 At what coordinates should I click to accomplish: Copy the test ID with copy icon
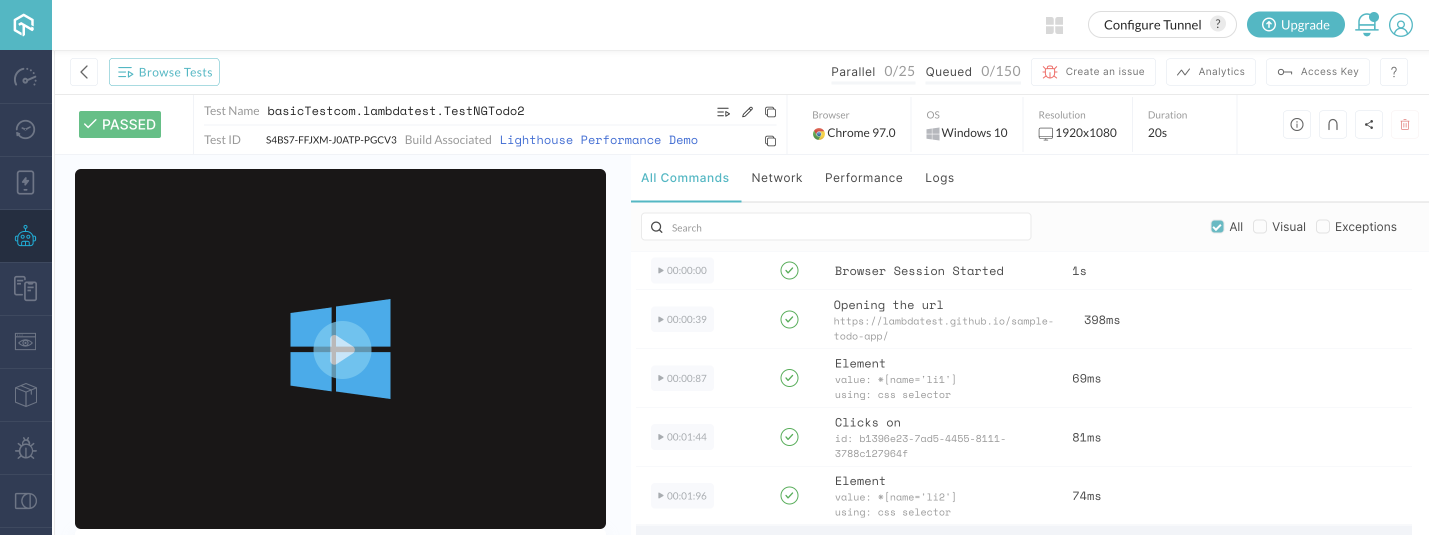(770, 141)
